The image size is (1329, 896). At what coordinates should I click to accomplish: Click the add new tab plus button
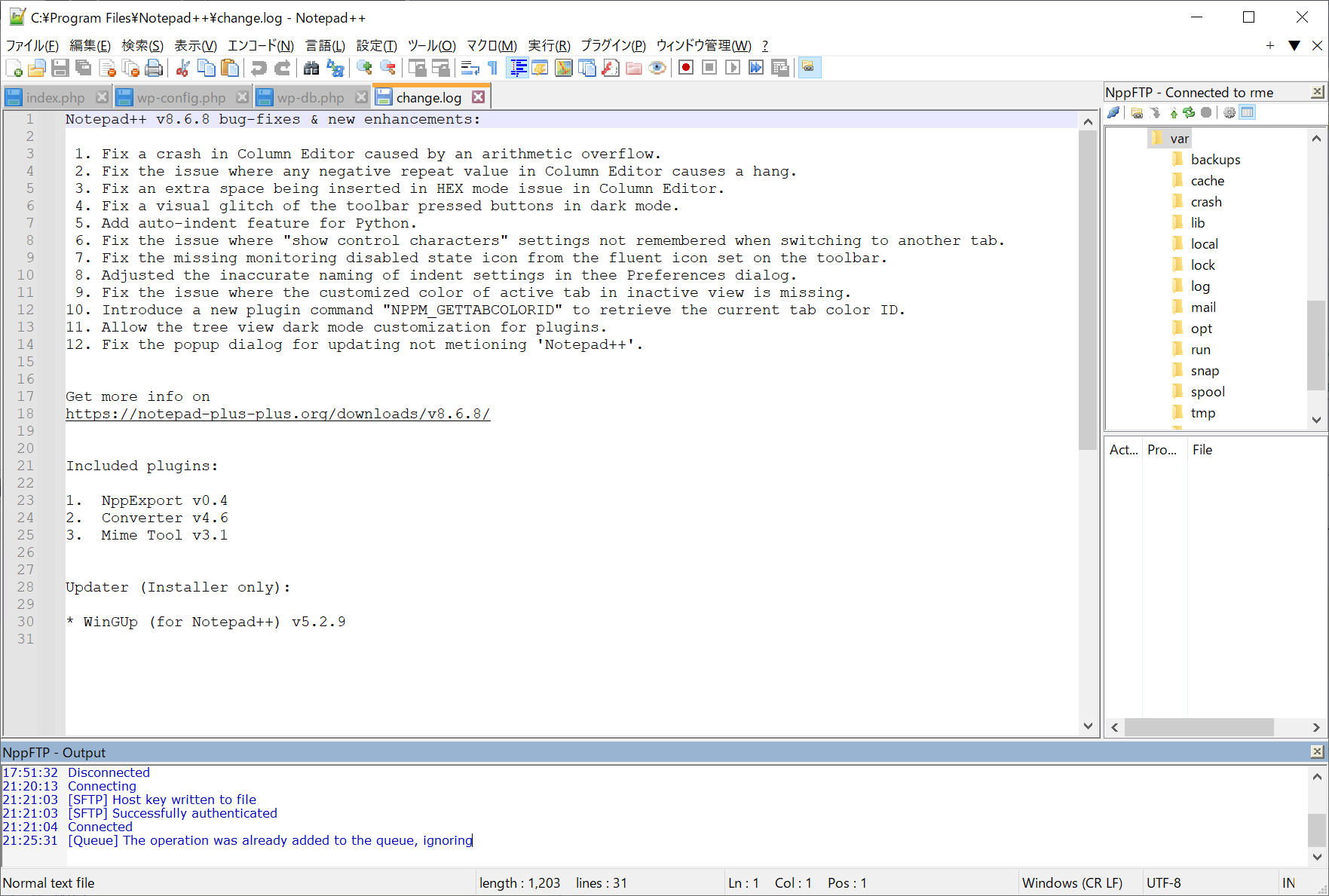pyautogui.click(x=1270, y=45)
